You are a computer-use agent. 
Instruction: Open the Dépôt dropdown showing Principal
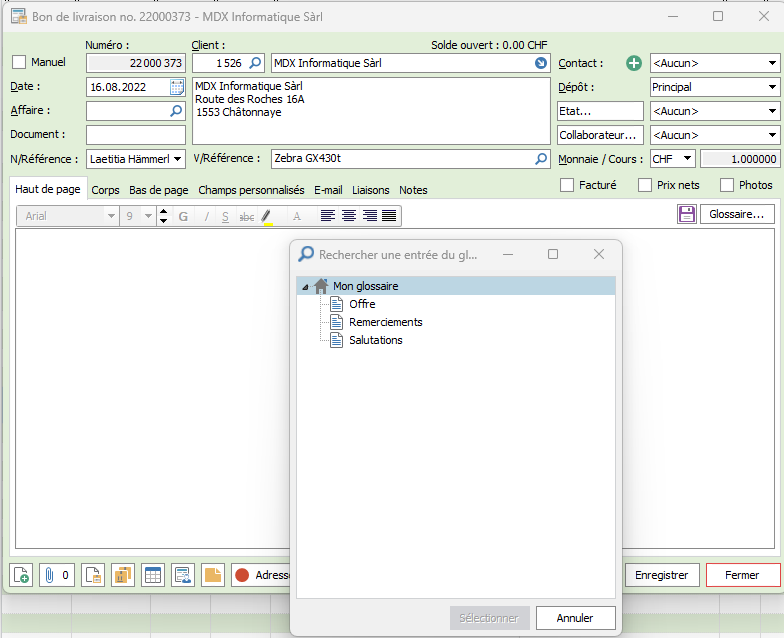point(714,87)
